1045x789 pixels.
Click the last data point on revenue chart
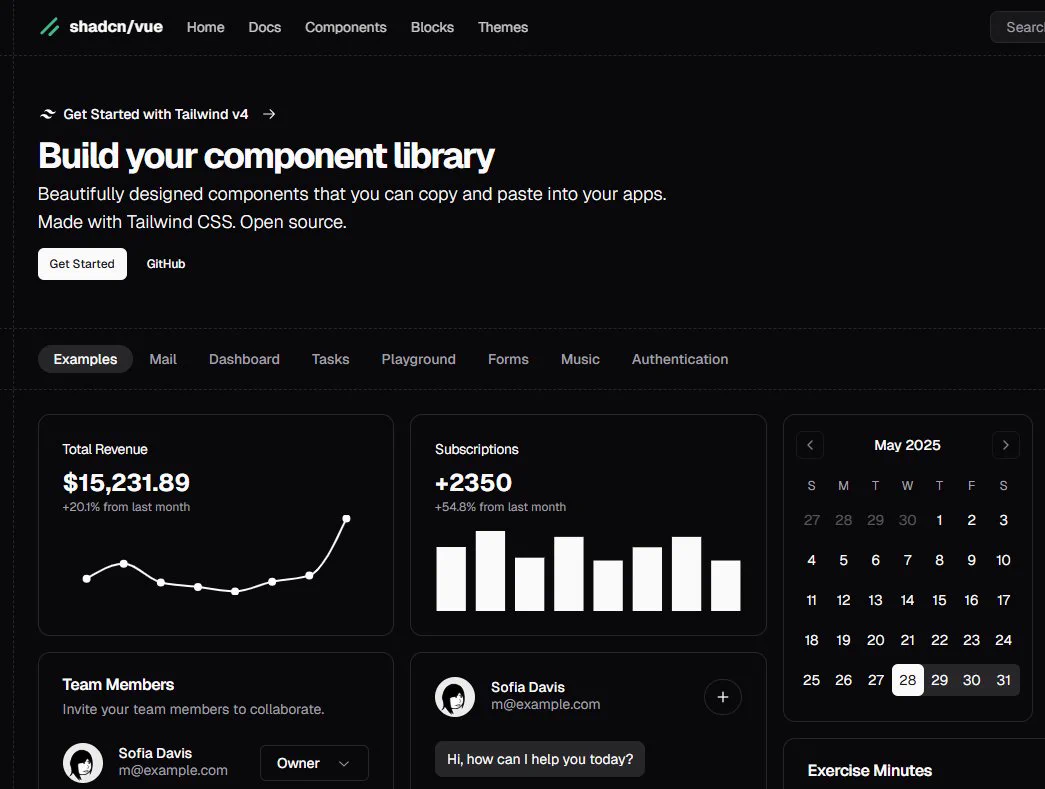[x=347, y=518]
